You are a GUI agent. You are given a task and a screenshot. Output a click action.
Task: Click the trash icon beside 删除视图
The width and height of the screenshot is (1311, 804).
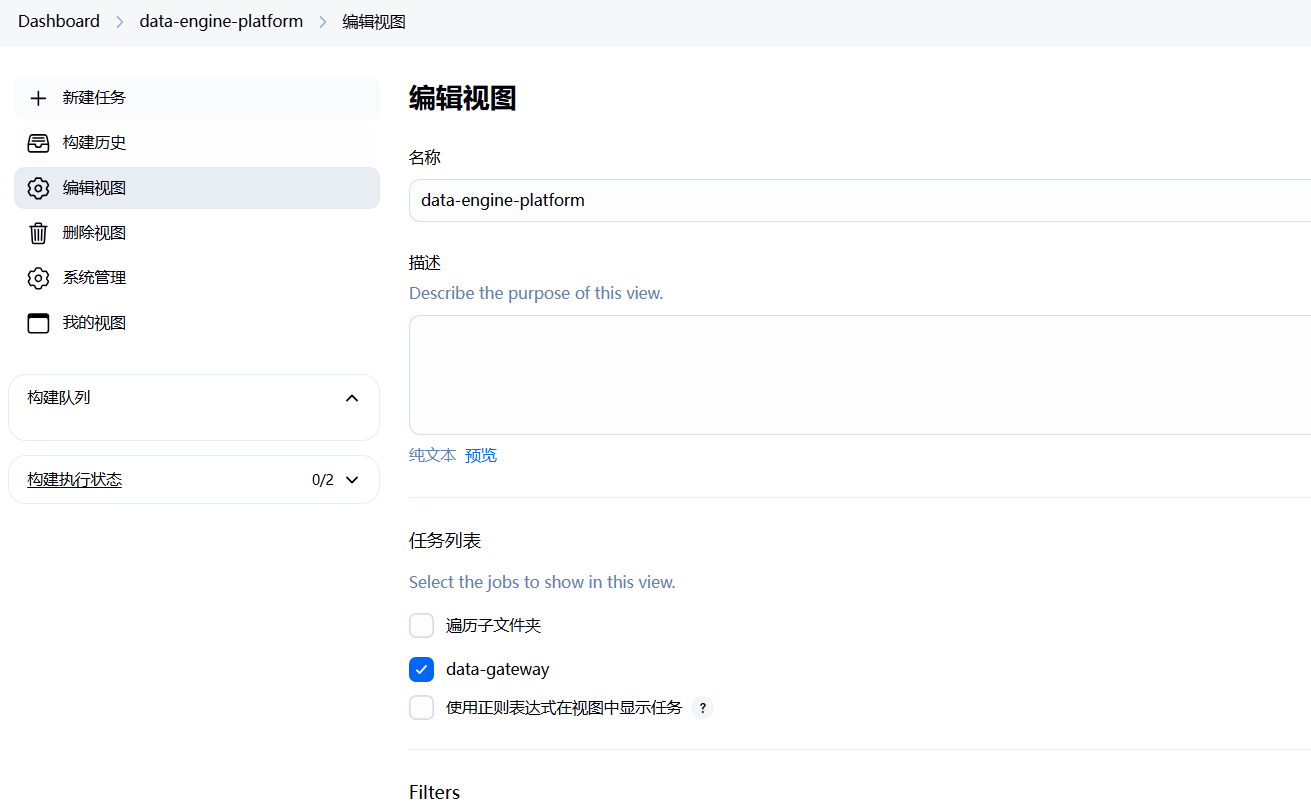[x=38, y=233]
